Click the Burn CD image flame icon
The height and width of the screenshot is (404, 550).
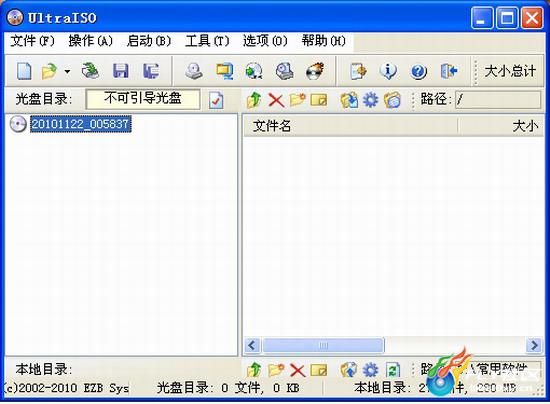coord(315,71)
